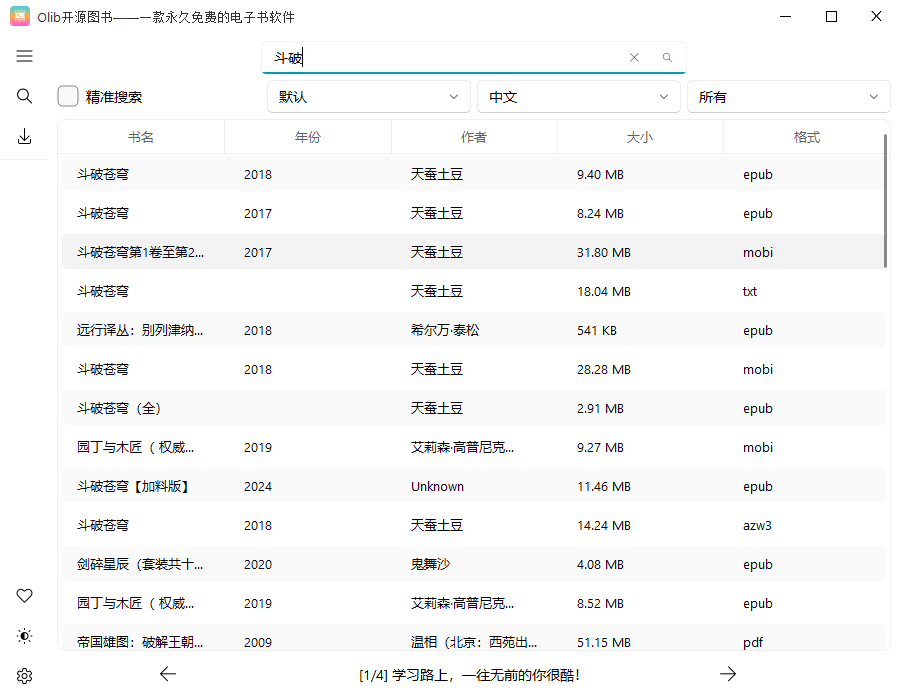Open settings via the gear icon

pos(24,675)
